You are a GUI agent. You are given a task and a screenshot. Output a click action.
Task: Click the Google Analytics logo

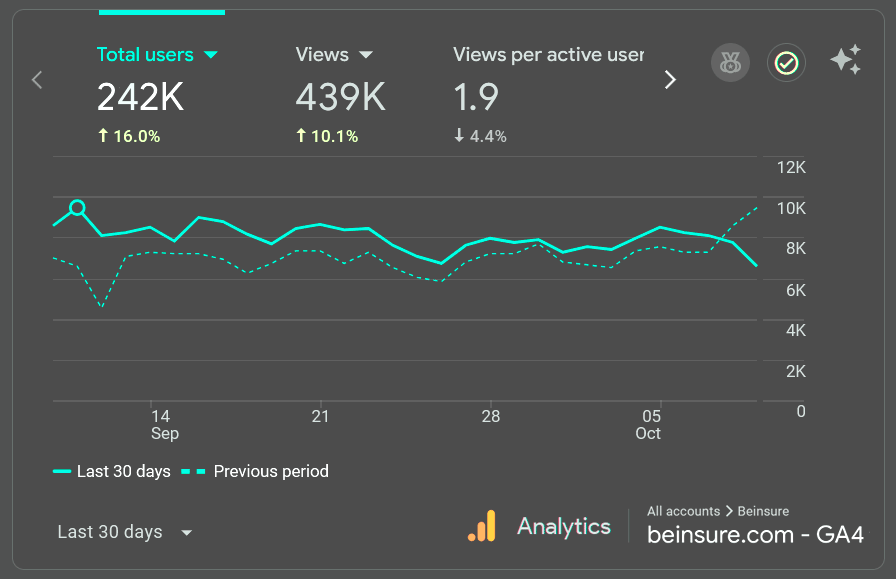tap(482, 525)
